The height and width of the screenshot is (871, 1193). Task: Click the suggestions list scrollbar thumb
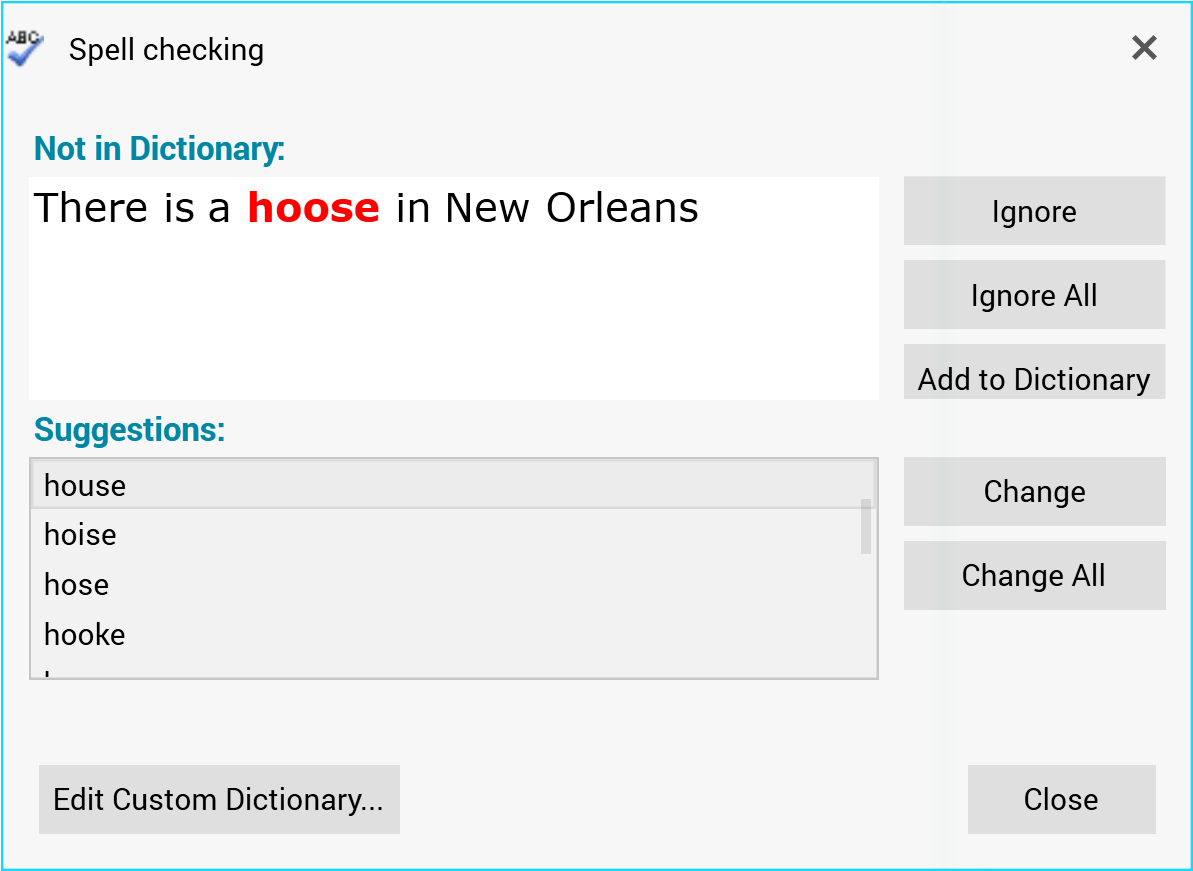coord(866,526)
